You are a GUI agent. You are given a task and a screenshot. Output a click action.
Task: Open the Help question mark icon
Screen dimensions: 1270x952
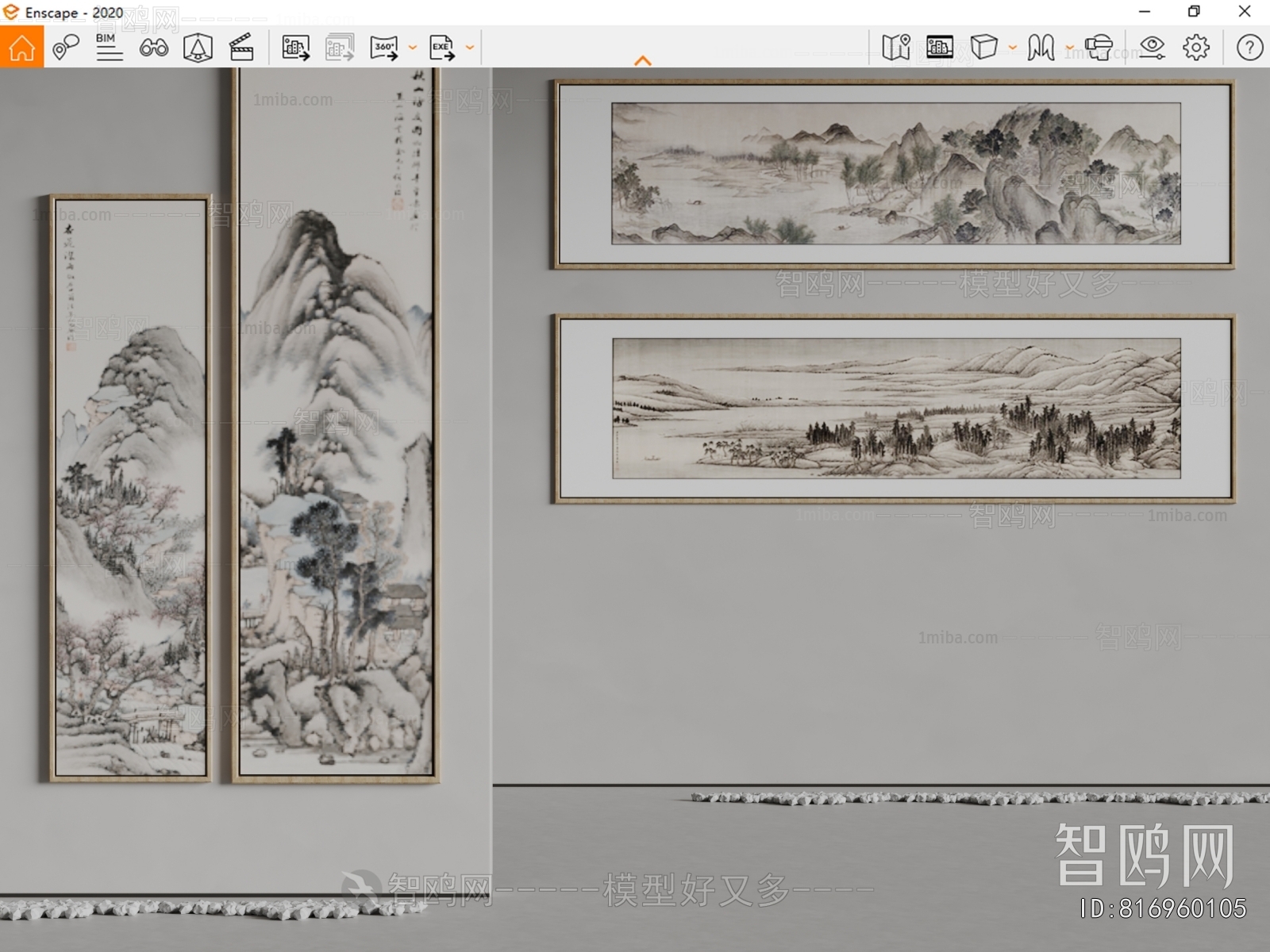(1249, 48)
